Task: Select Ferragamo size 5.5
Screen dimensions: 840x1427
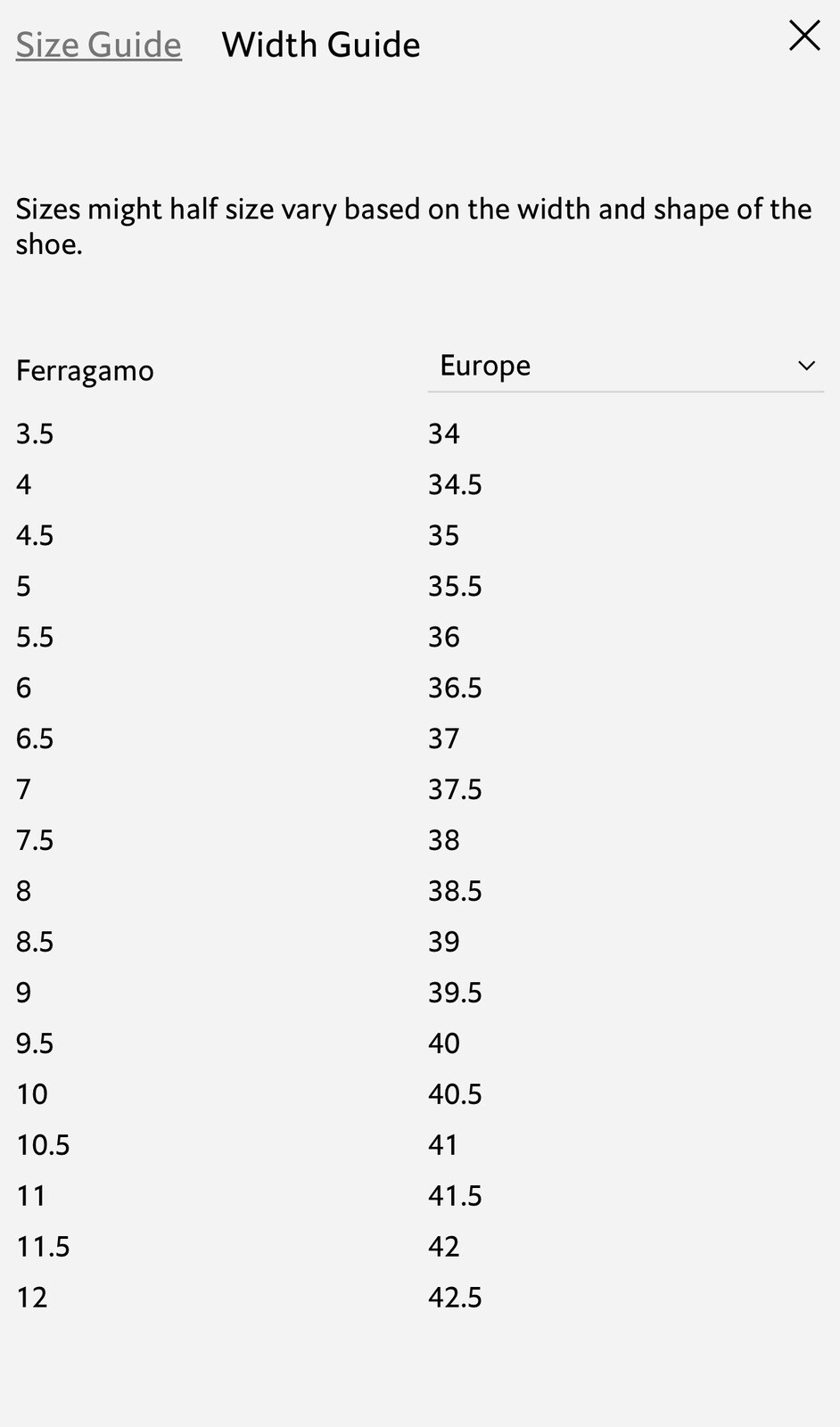Action: 35,637
